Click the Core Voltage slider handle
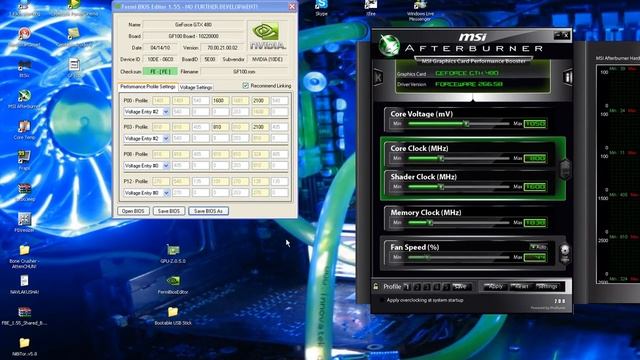This screenshot has width=640, height=360. pyautogui.click(x=466, y=124)
